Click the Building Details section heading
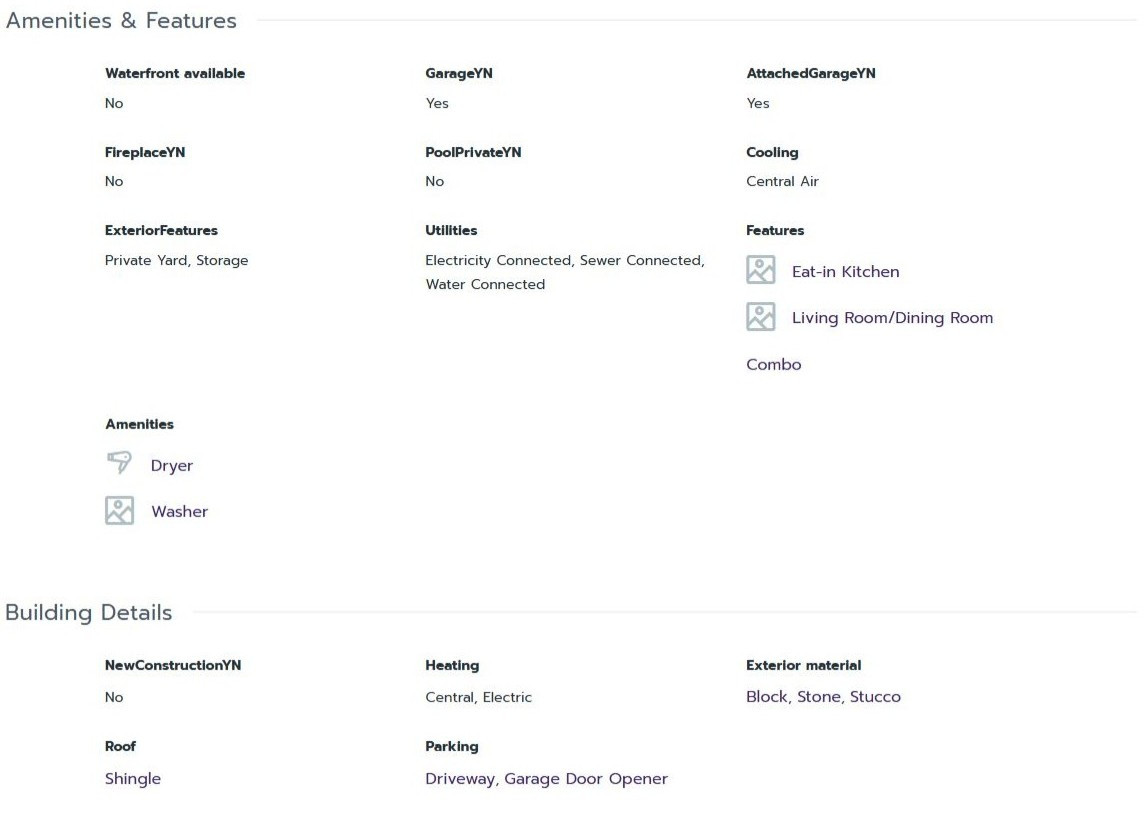The image size is (1147, 829). pyautogui.click(x=88, y=613)
